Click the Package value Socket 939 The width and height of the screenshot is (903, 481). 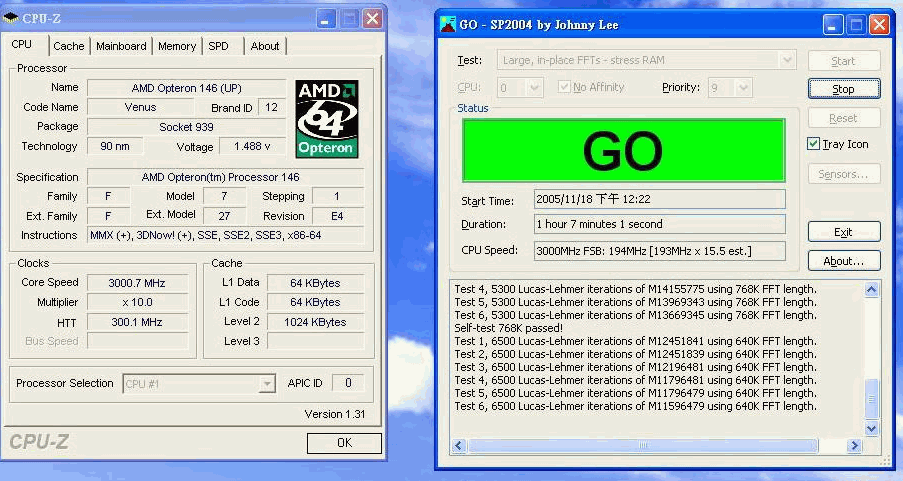point(187,127)
